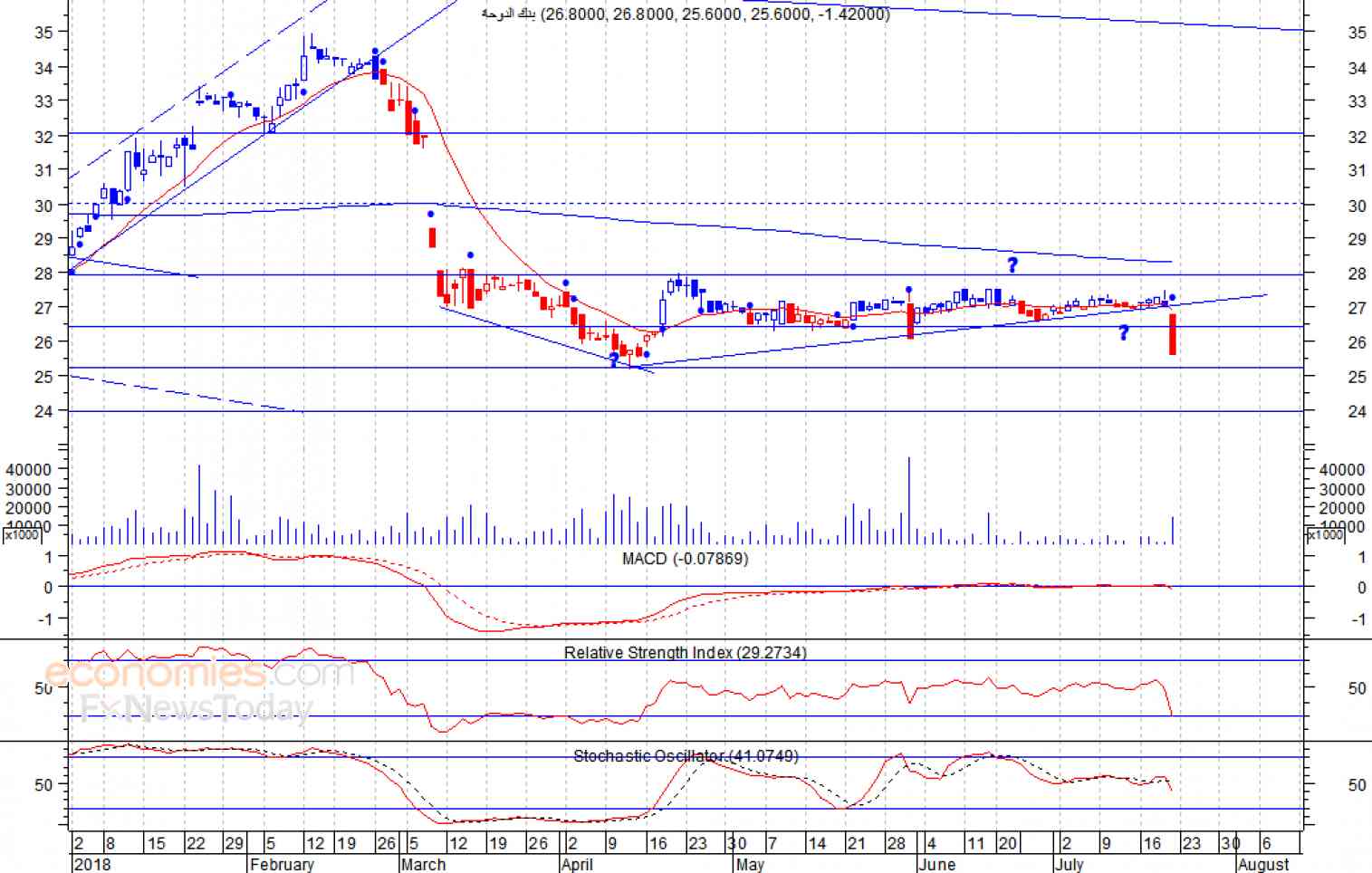1372x873 pixels.
Task: Click 28 on the right price axis
Action: point(1357,273)
